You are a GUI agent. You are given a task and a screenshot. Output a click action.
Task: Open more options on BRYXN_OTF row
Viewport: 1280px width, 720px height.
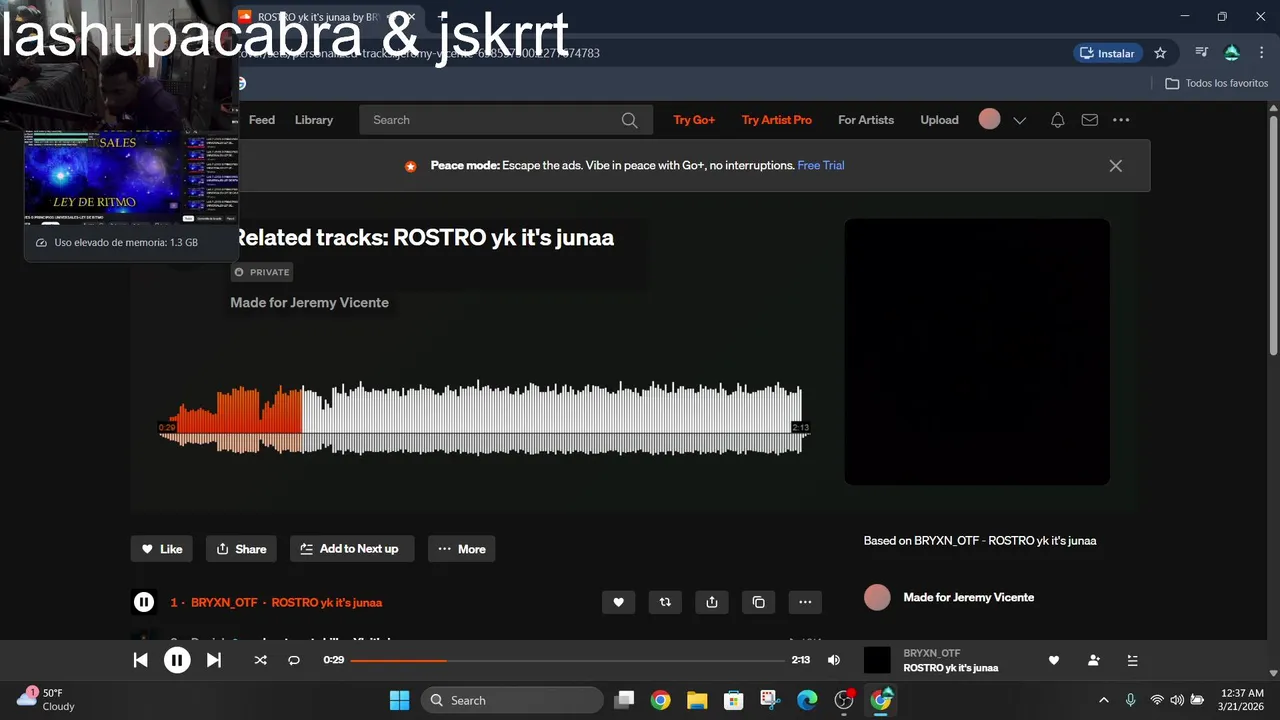coord(805,602)
